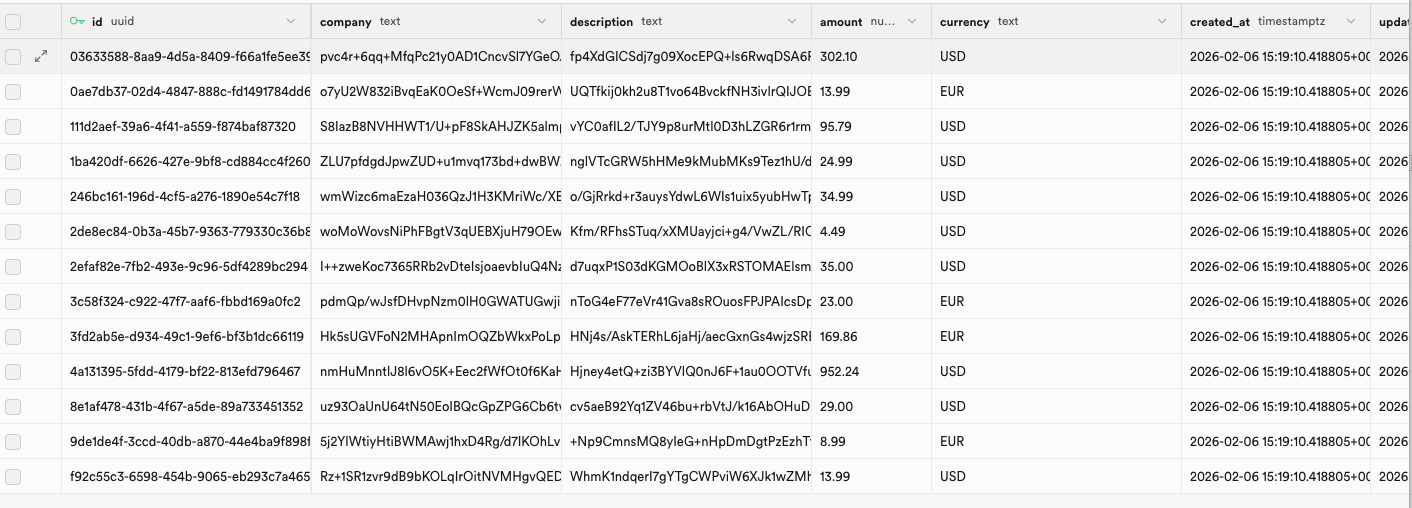
Task: Expand the description column options chevron
Action: click(792, 21)
